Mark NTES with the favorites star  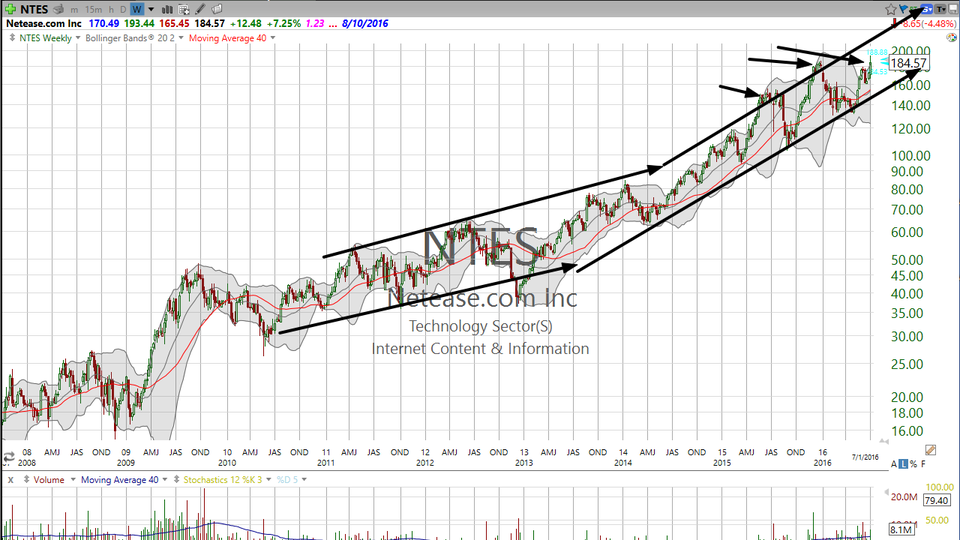(890, 9)
